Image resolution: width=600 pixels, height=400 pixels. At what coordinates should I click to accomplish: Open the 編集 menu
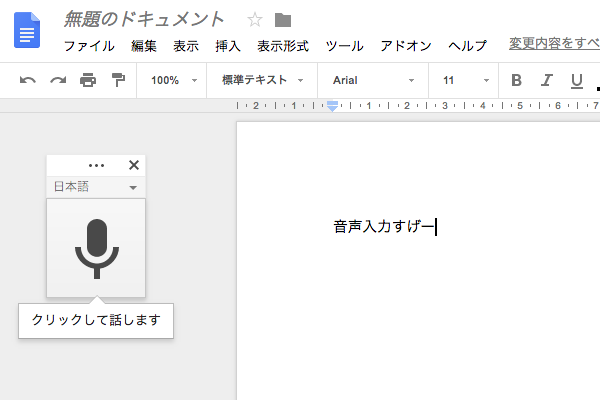click(144, 46)
